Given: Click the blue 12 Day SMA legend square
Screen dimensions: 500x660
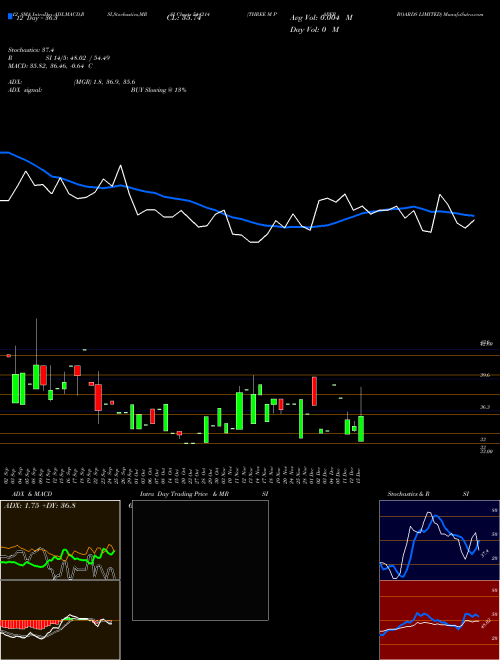Looking at the screenshot, I should (10, 17).
